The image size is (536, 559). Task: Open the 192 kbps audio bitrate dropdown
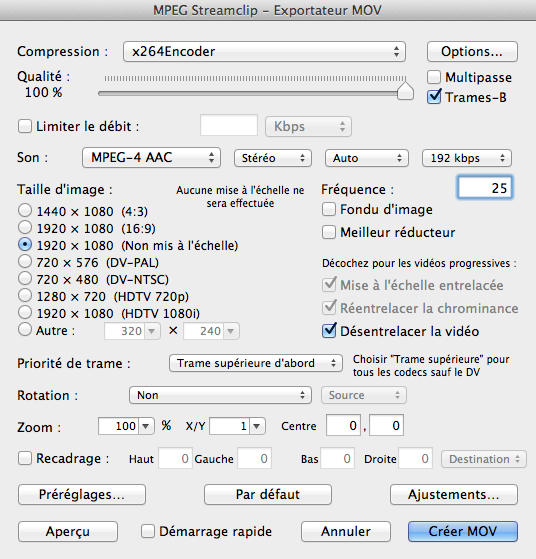pos(467,158)
